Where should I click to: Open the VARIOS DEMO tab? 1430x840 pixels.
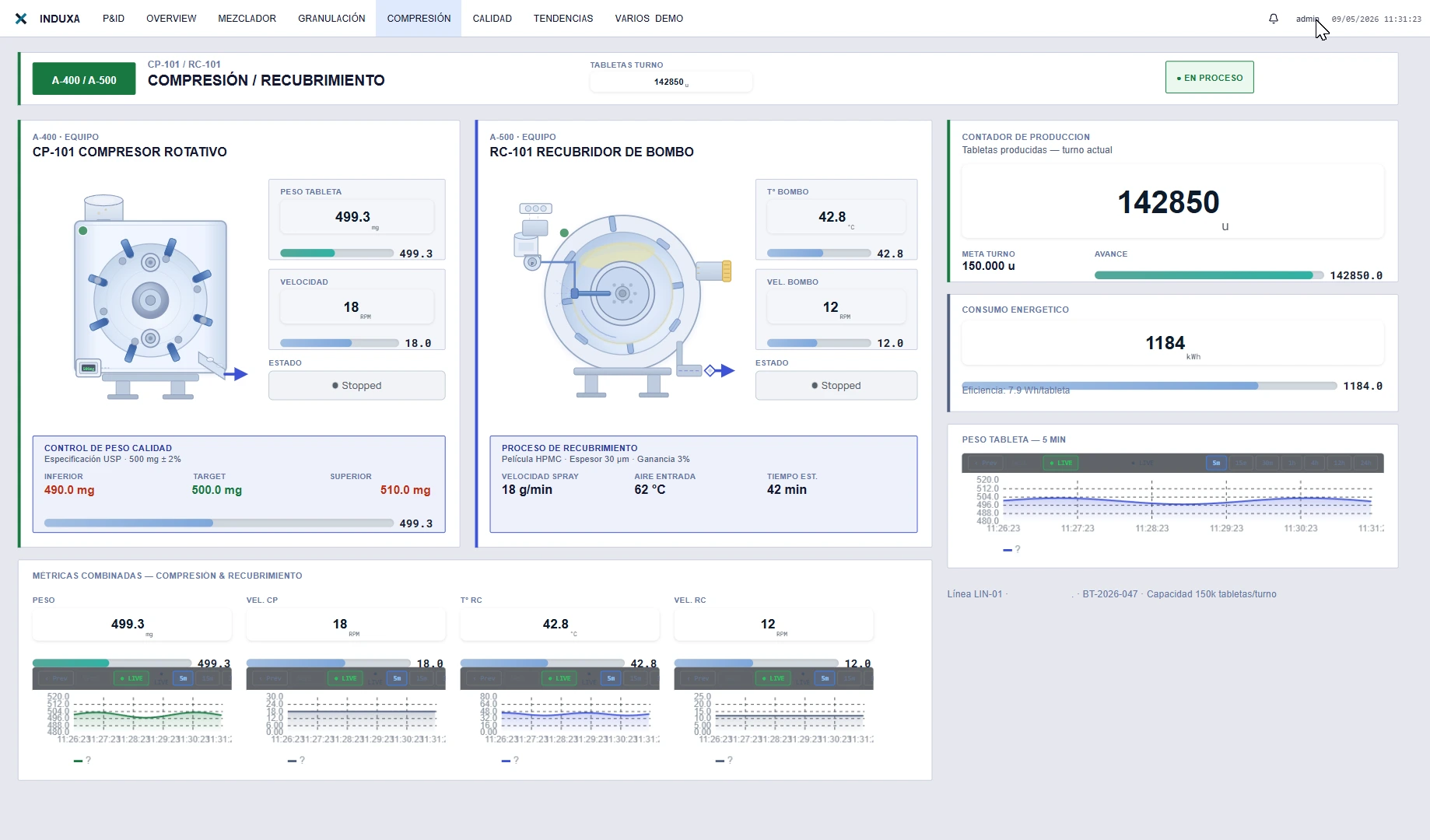click(649, 19)
